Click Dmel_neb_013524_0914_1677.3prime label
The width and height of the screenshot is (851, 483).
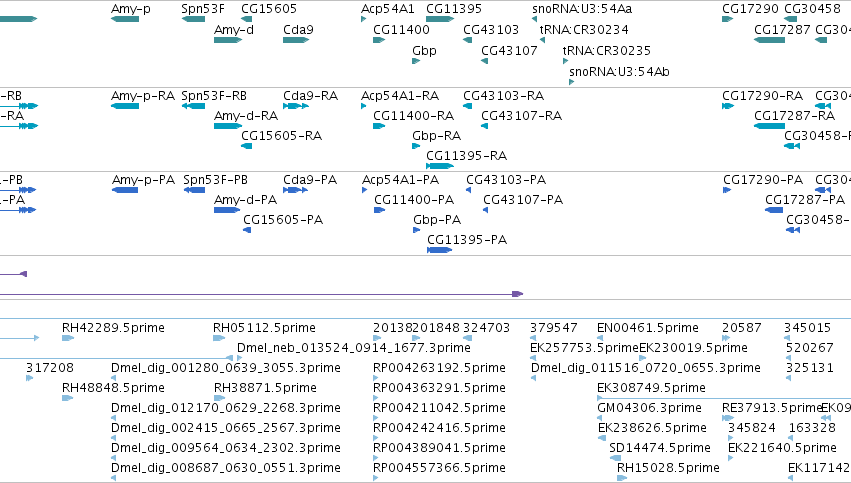pyautogui.click(x=354, y=348)
